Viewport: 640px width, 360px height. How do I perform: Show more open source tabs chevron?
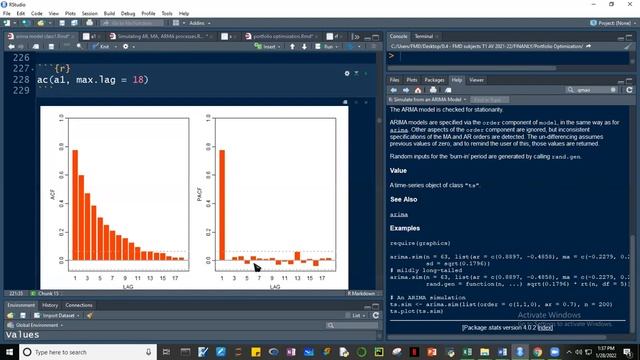[356, 37]
